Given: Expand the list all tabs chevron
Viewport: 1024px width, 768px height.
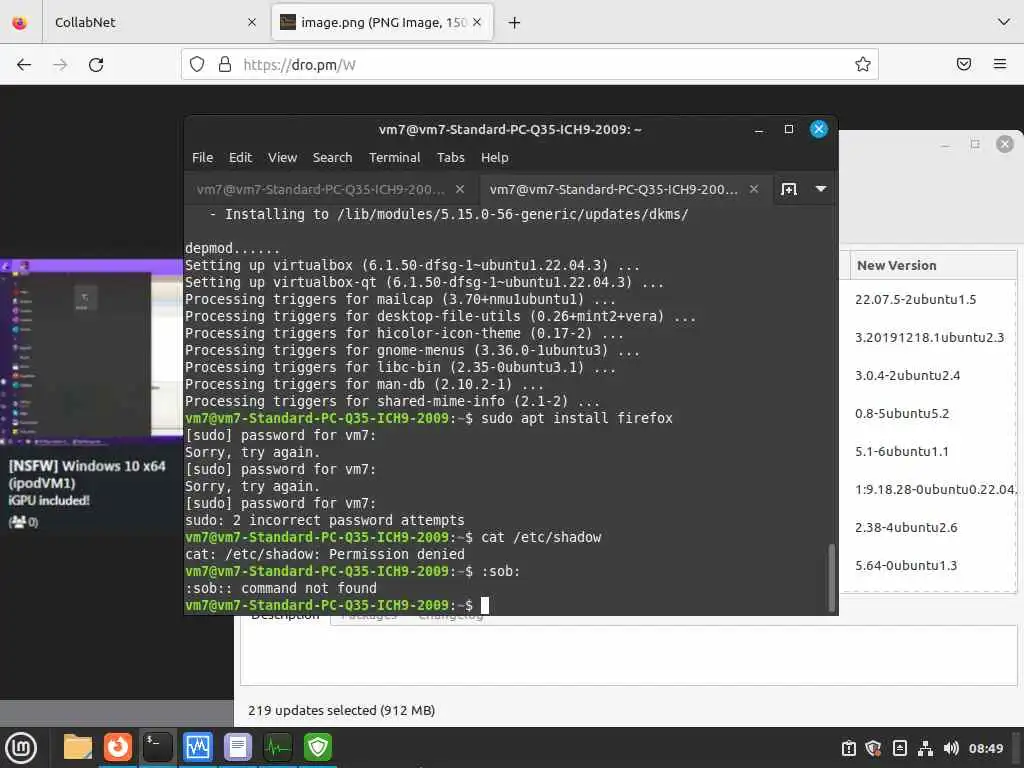Looking at the screenshot, I should click(1004, 22).
